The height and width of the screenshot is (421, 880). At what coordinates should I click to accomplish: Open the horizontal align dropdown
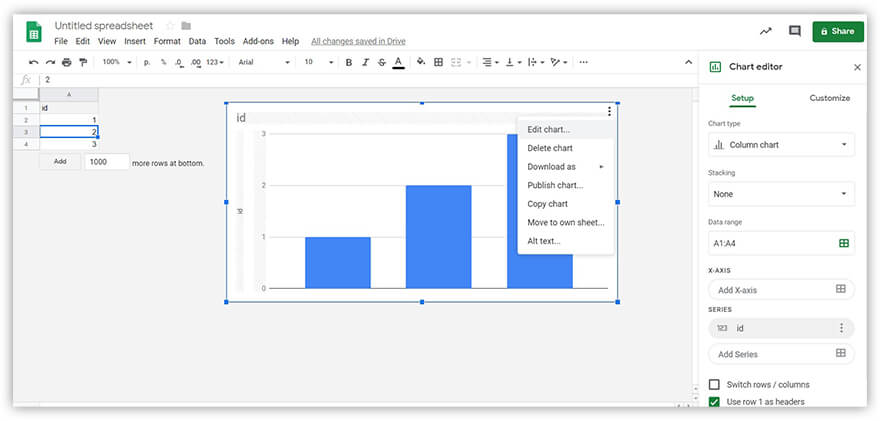pyautogui.click(x=491, y=62)
